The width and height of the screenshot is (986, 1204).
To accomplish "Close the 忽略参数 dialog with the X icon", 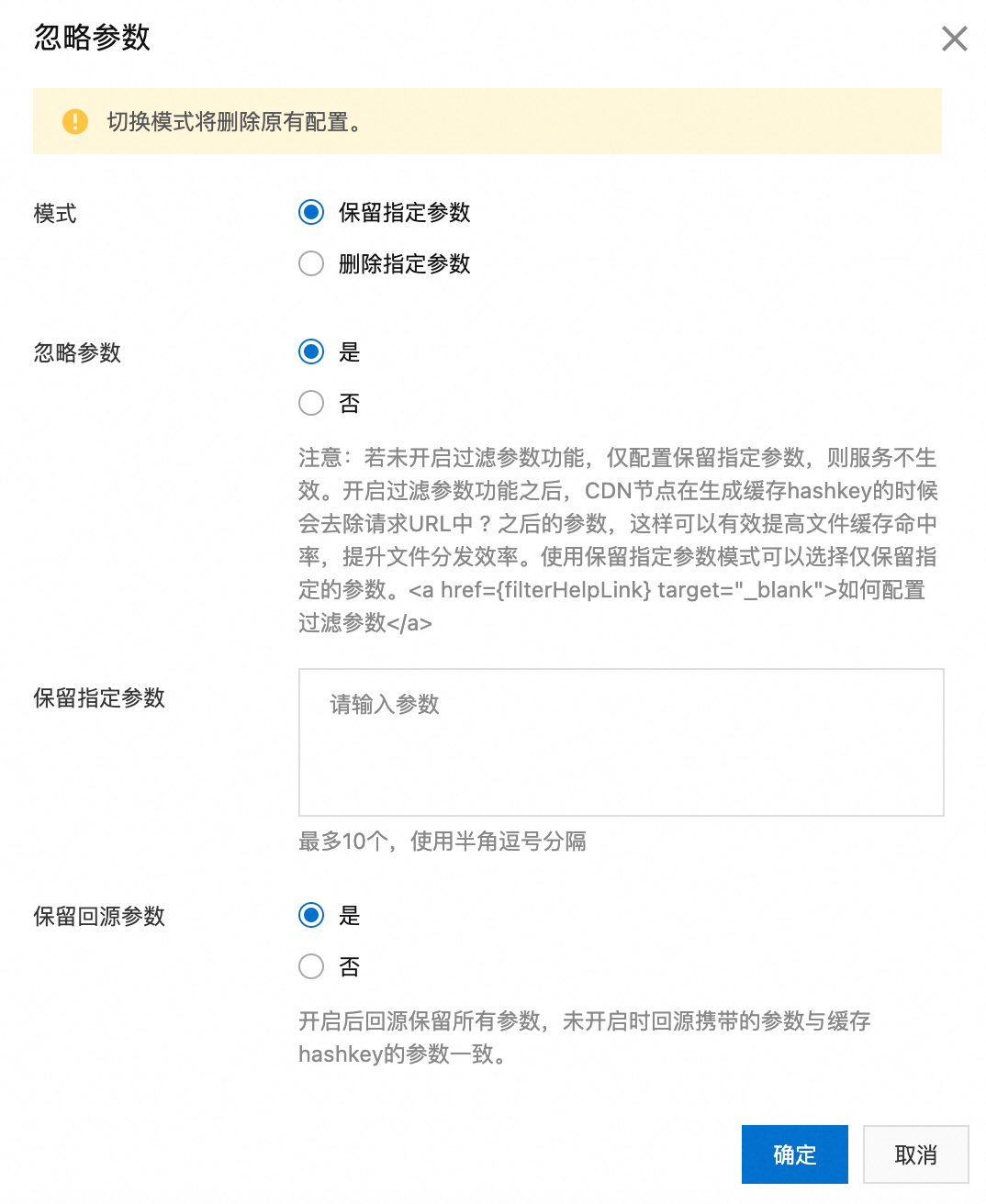I will [955, 39].
